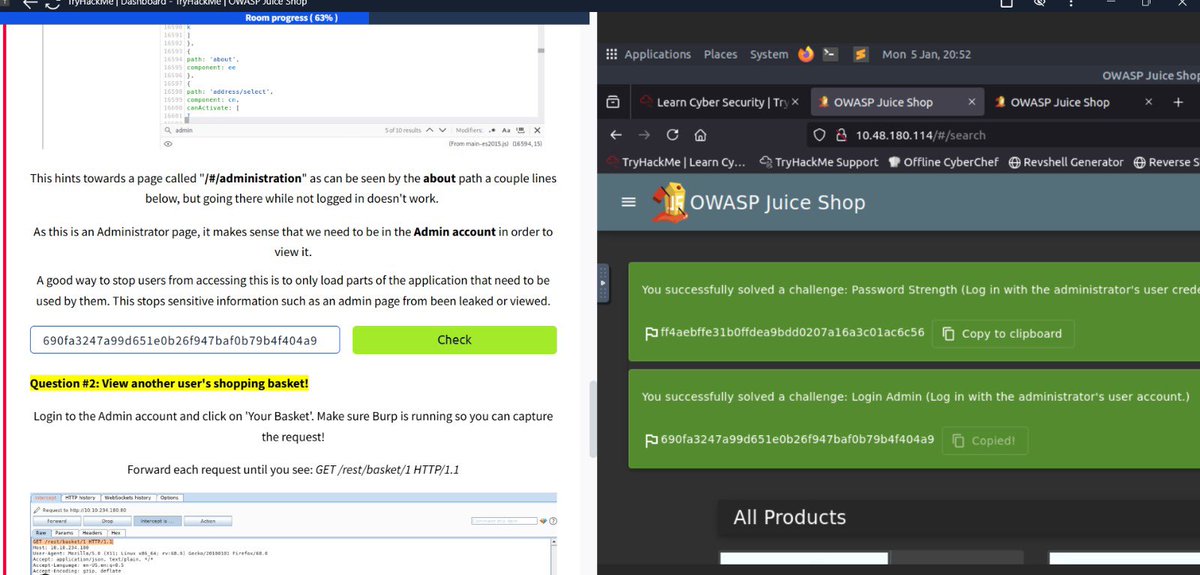Toggle case-sensitive Aa modifier
Screen dimensions: 1200x575
[506, 130]
